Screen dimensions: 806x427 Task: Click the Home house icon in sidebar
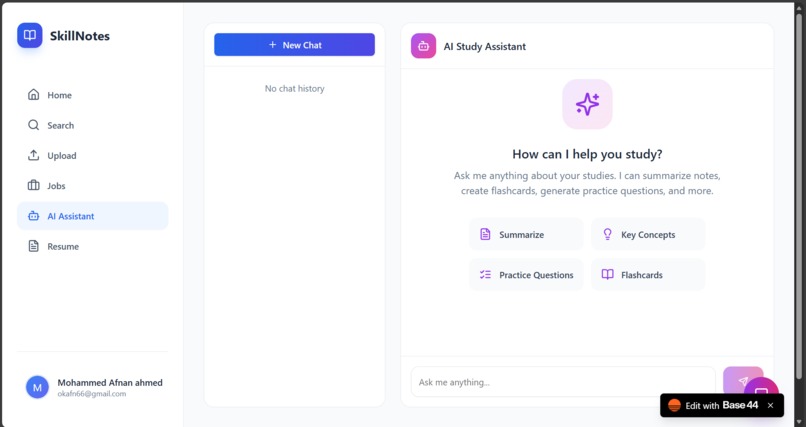[33, 95]
